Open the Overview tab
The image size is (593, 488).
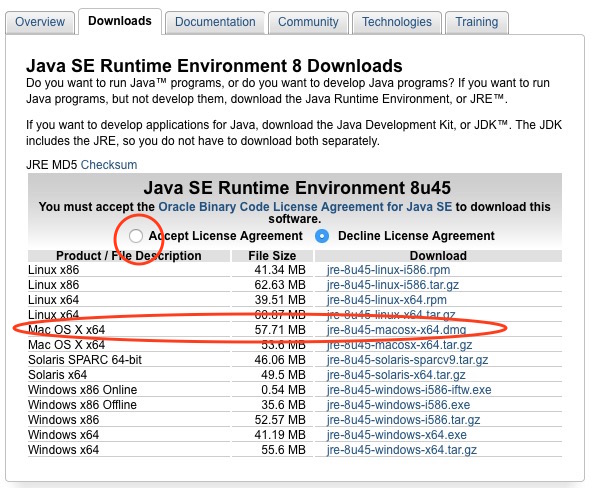pos(40,22)
